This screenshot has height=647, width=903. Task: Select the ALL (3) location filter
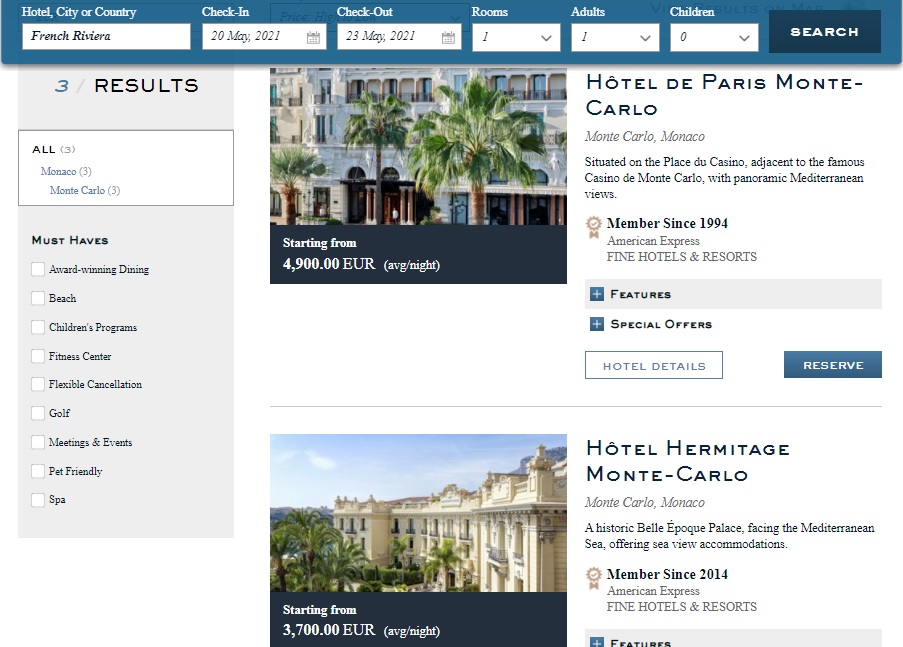point(53,149)
